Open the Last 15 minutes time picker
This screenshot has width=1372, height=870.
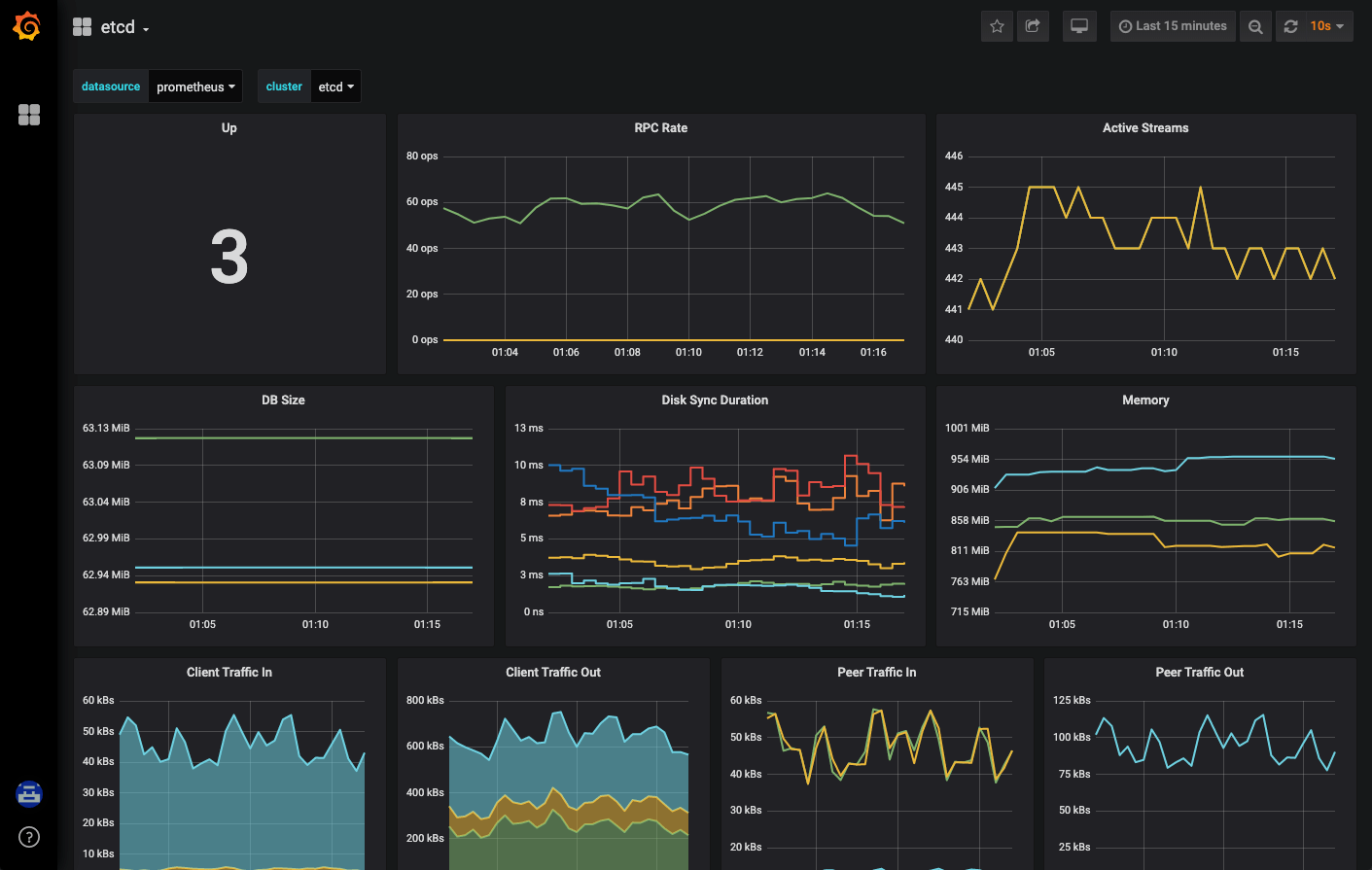(x=1173, y=26)
